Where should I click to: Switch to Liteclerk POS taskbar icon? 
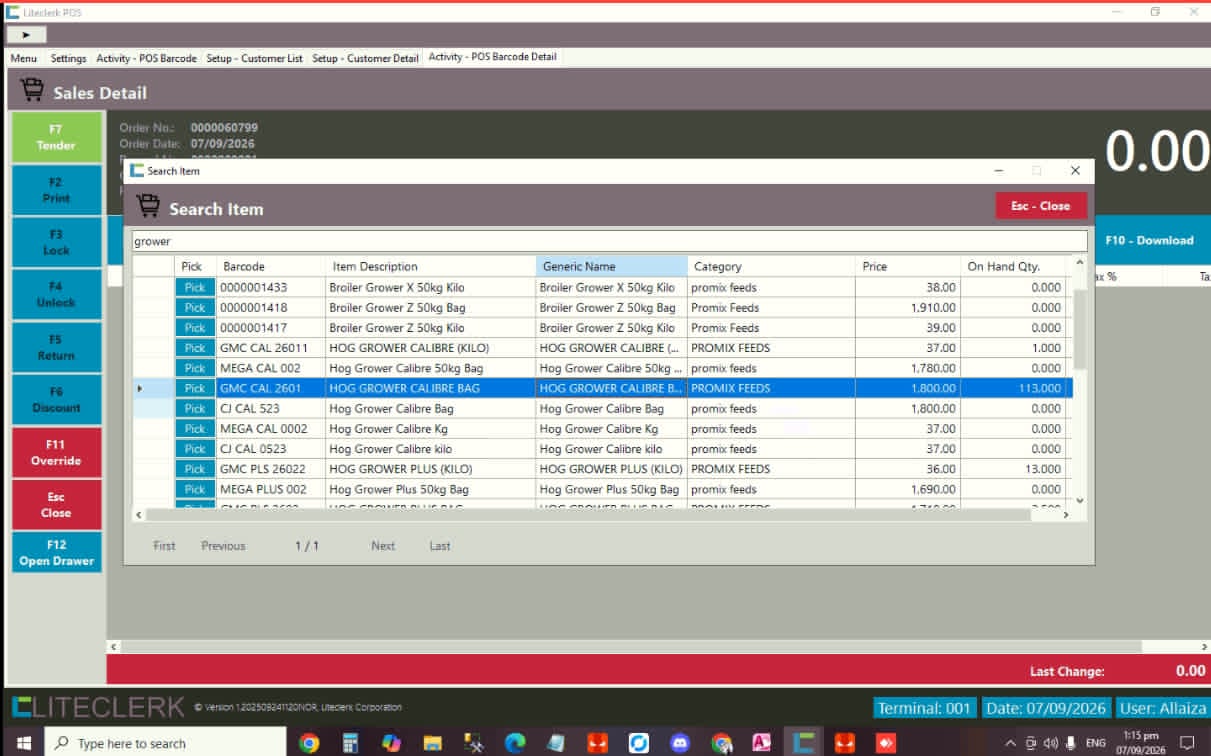[x=803, y=743]
